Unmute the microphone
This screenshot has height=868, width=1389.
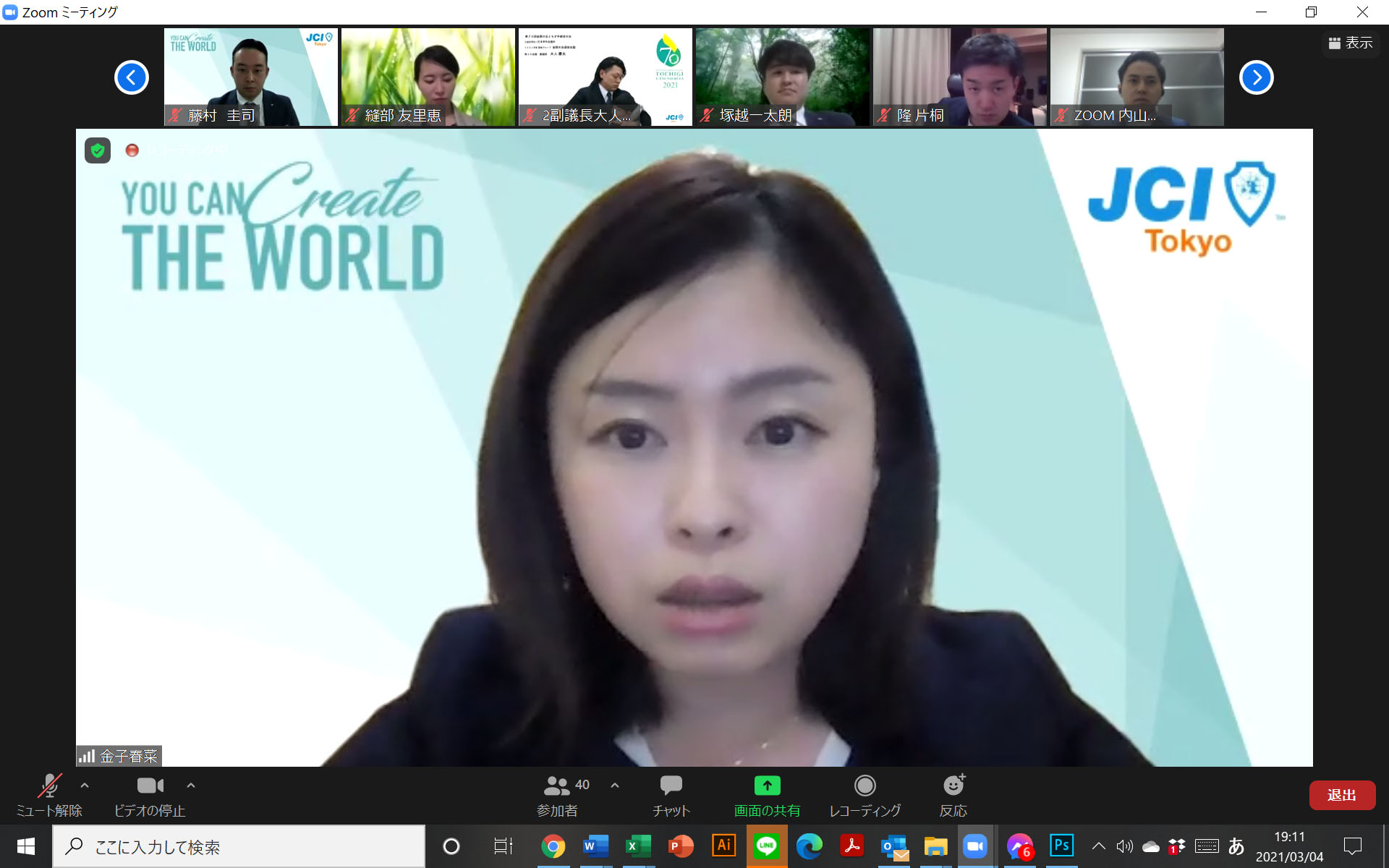pyautogui.click(x=49, y=794)
